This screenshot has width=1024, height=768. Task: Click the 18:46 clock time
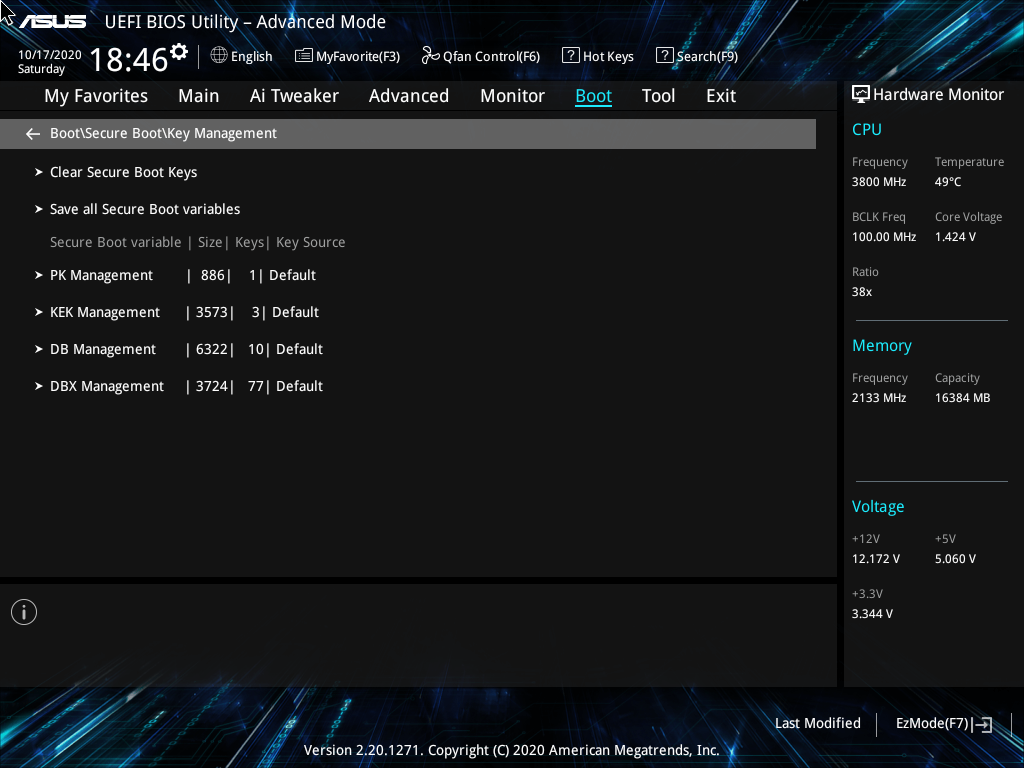click(x=129, y=60)
